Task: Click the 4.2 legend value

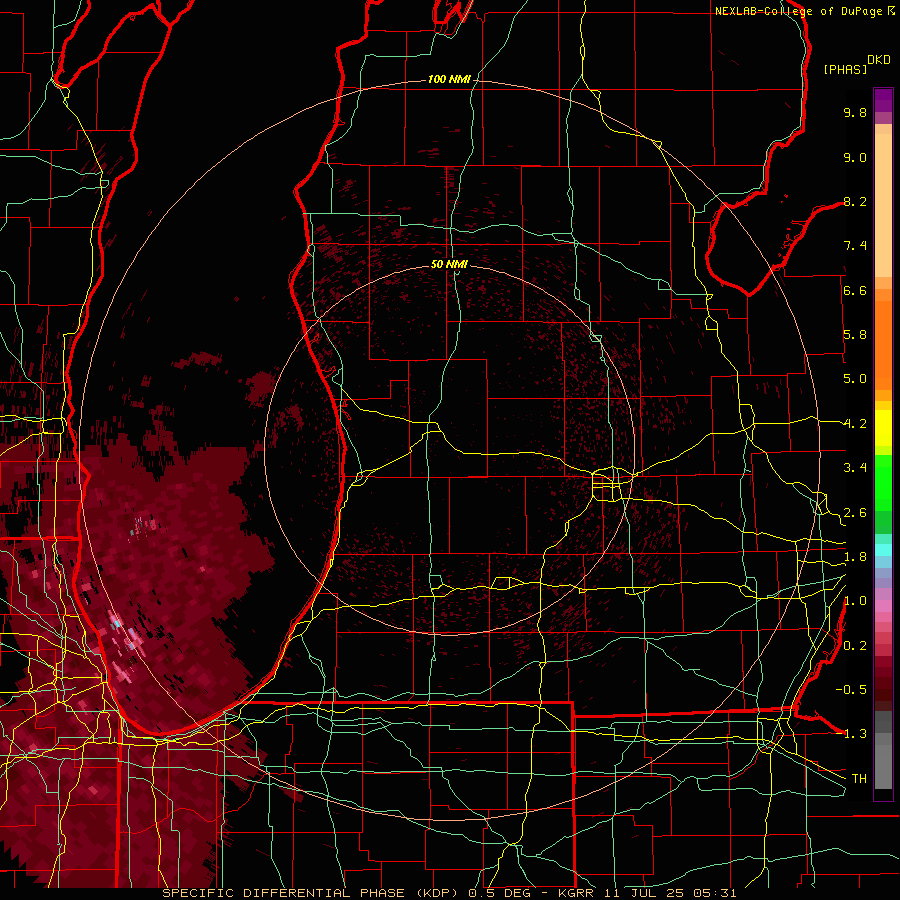Action: [x=855, y=424]
